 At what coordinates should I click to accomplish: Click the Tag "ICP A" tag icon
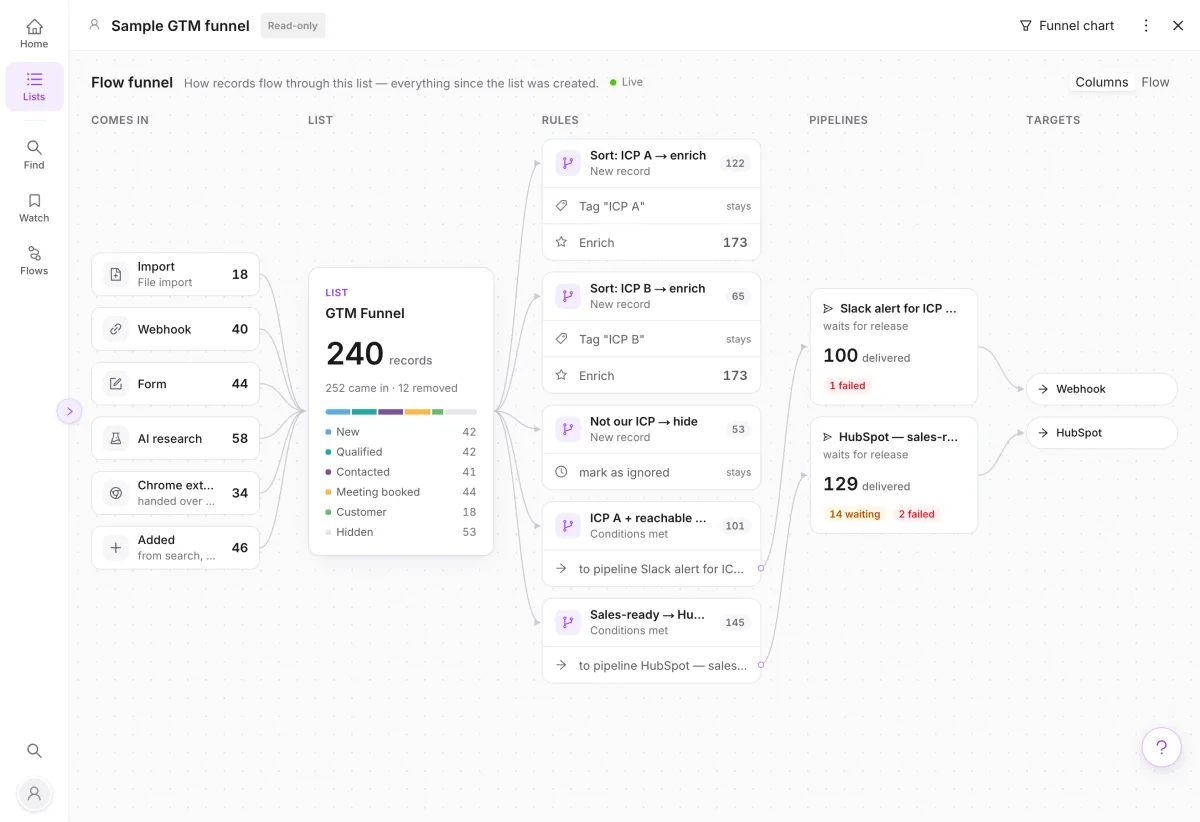click(x=561, y=206)
